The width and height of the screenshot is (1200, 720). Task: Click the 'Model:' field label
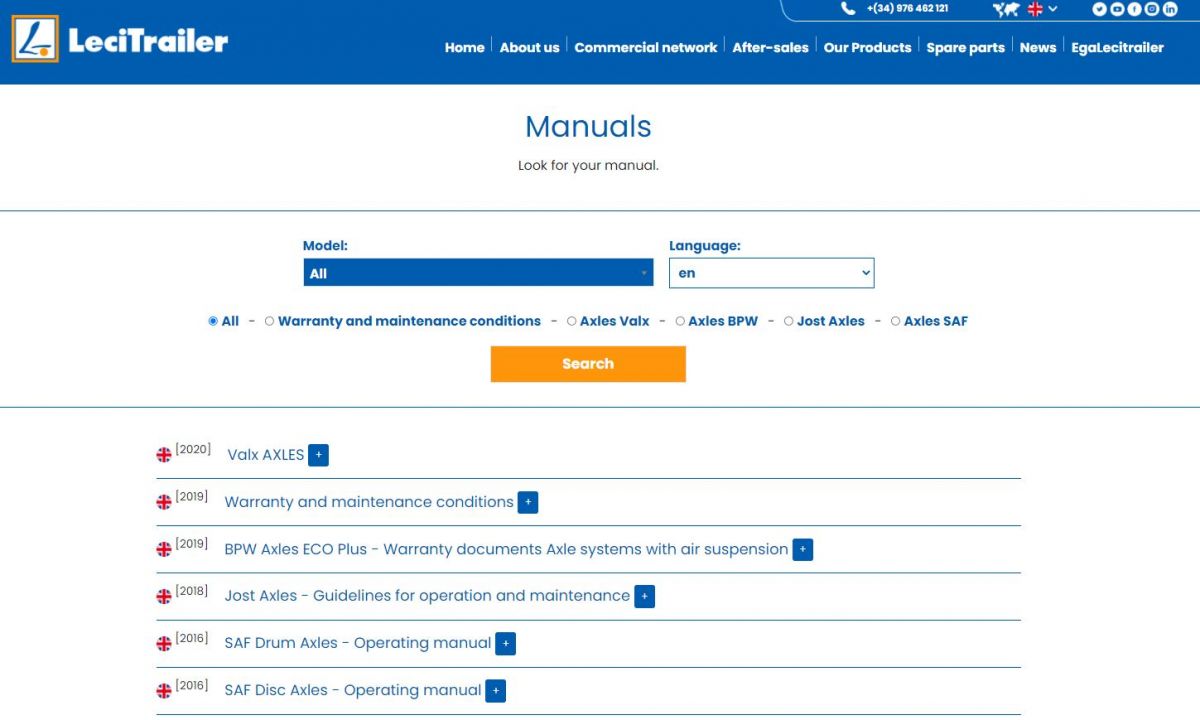[x=325, y=245]
